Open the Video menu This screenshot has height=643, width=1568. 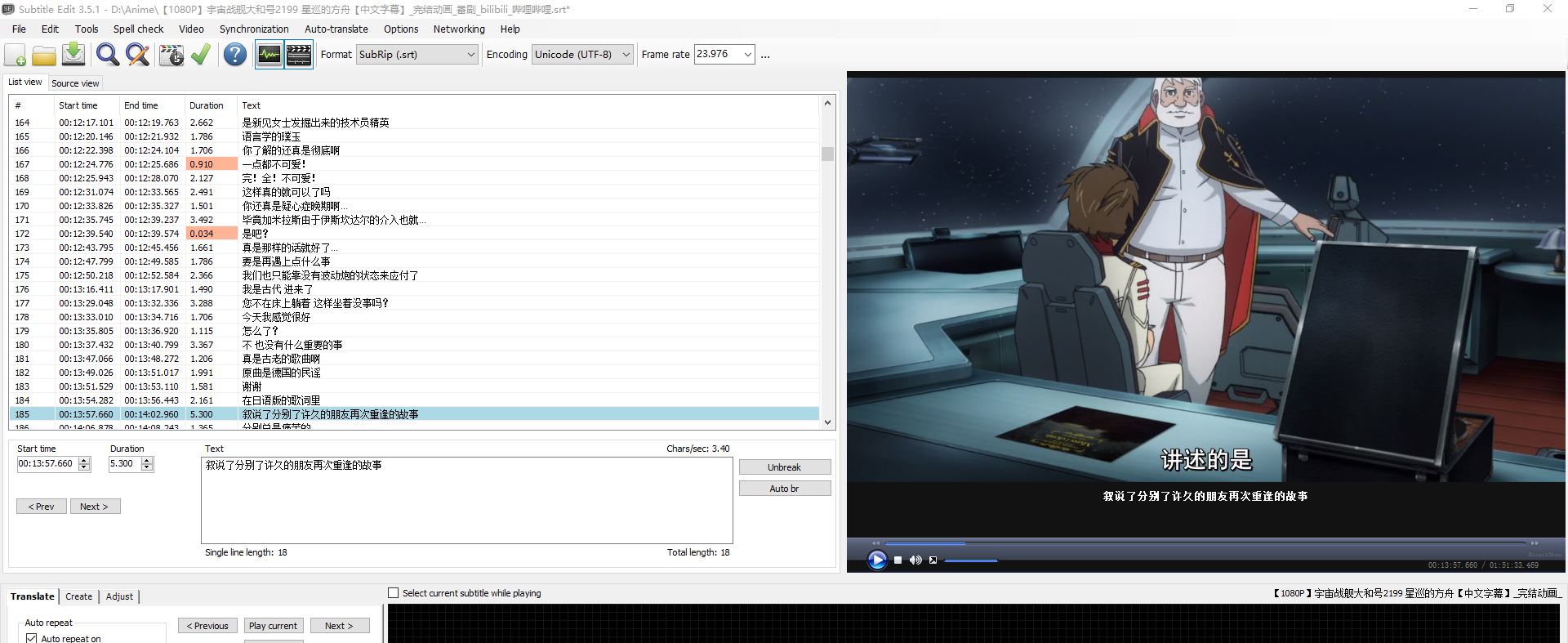[x=191, y=29]
